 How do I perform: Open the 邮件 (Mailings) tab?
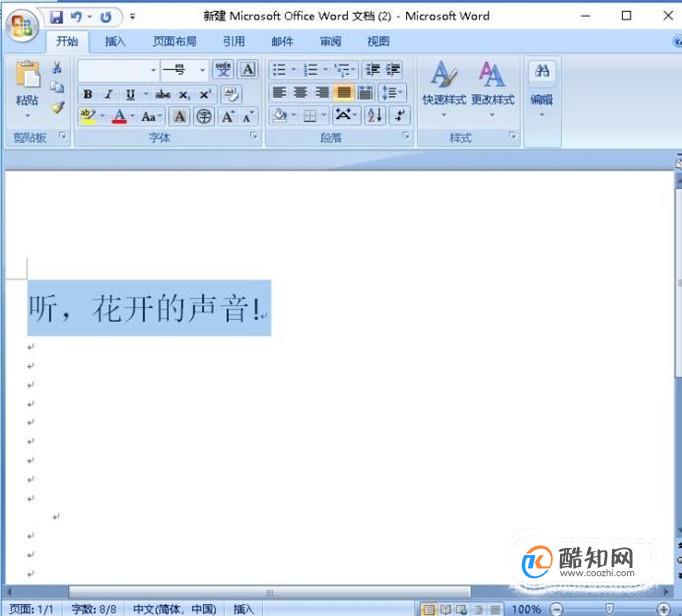tap(282, 41)
